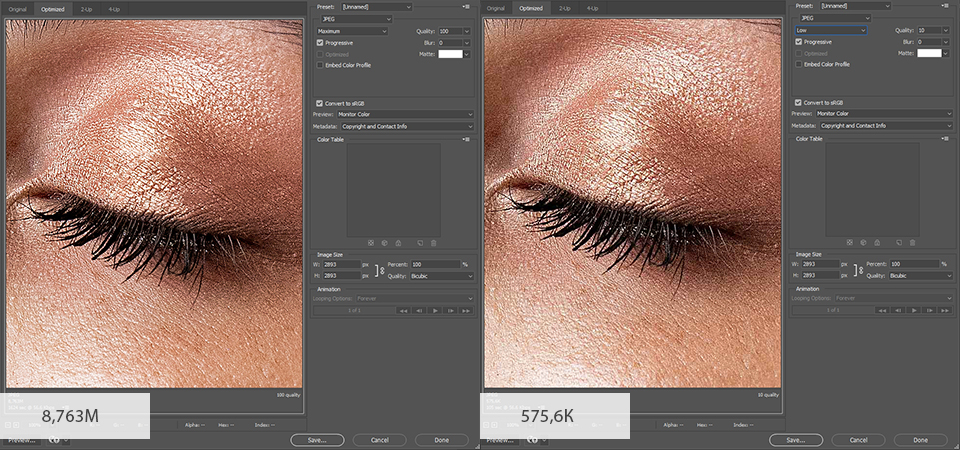Switch to the Original tab, right dialog

point(496,9)
